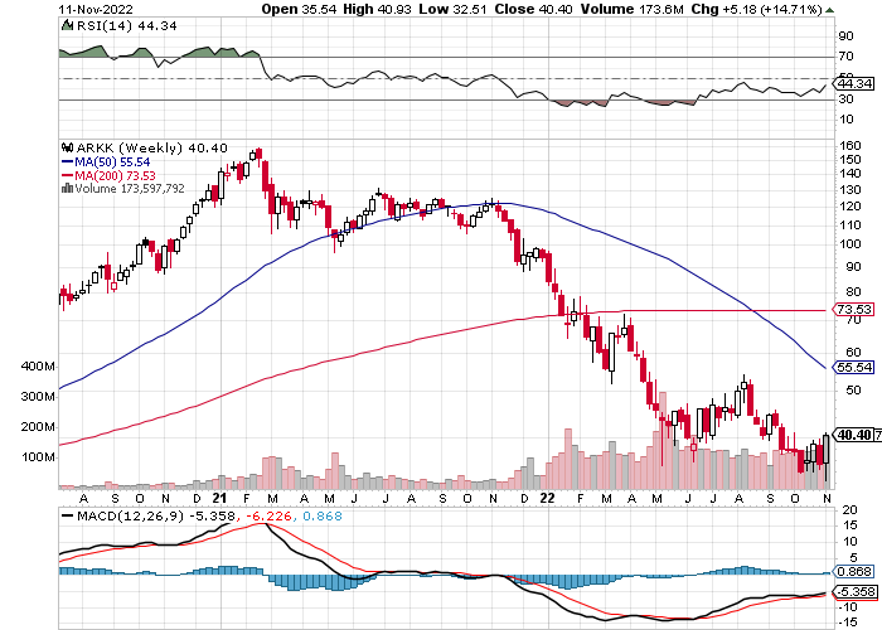Click the ARKK candlestick legend icon
The width and height of the screenshot is (882, 630).
65,147
